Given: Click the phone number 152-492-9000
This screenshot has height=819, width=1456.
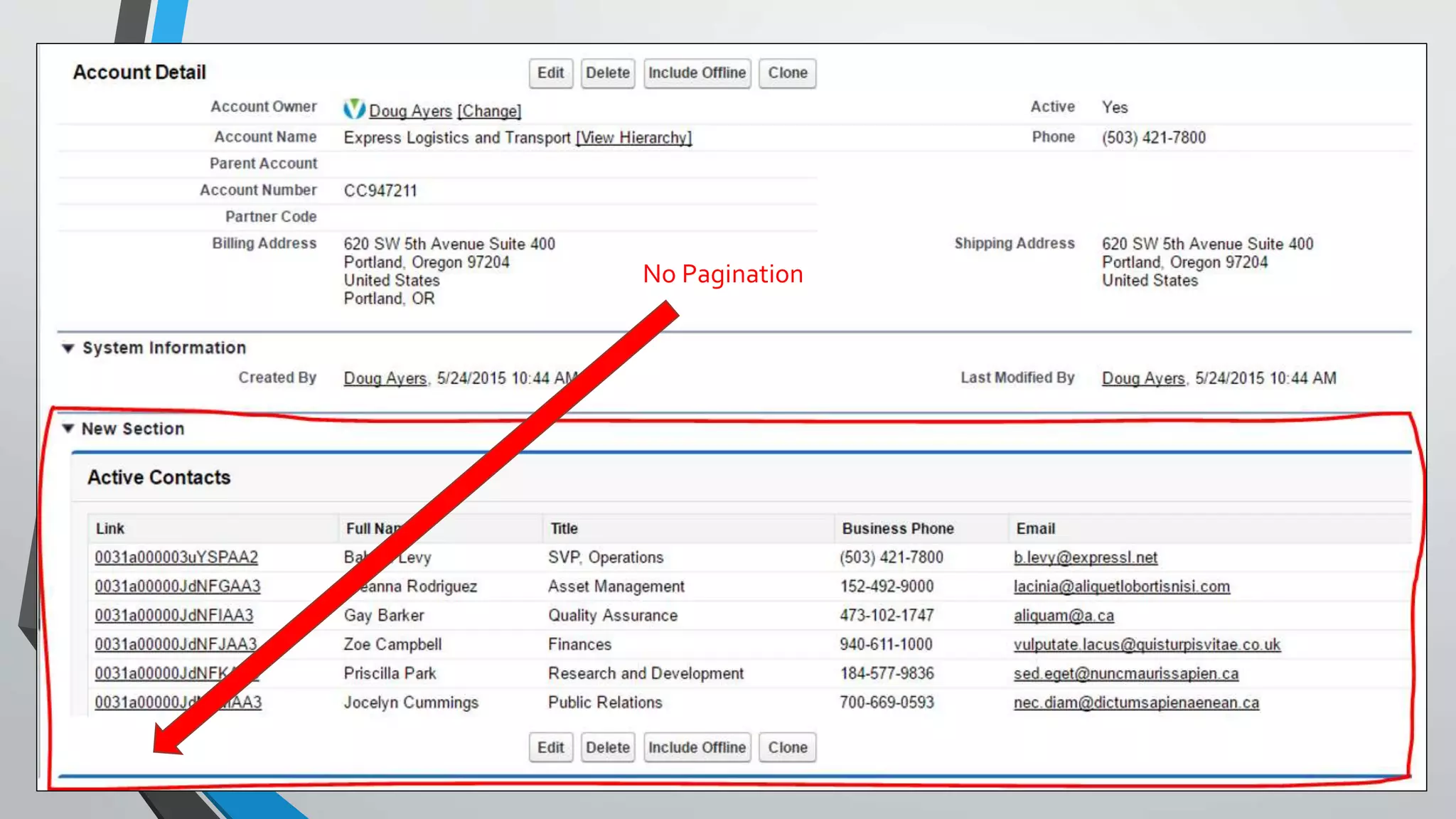Looking at the screenshot, I should tap(887, 587).
